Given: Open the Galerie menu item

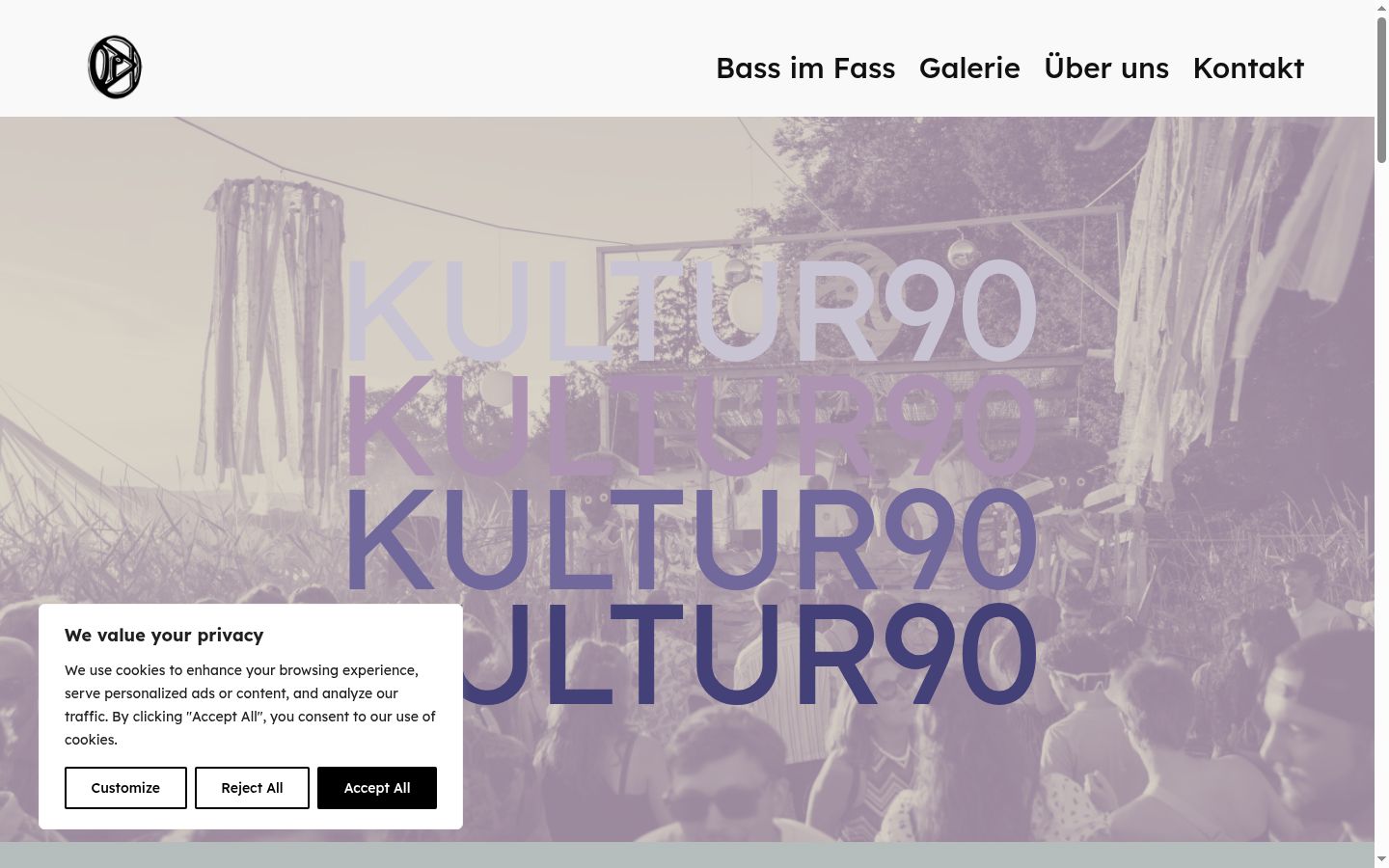Looking at the screenshot, I should [969, 68].
